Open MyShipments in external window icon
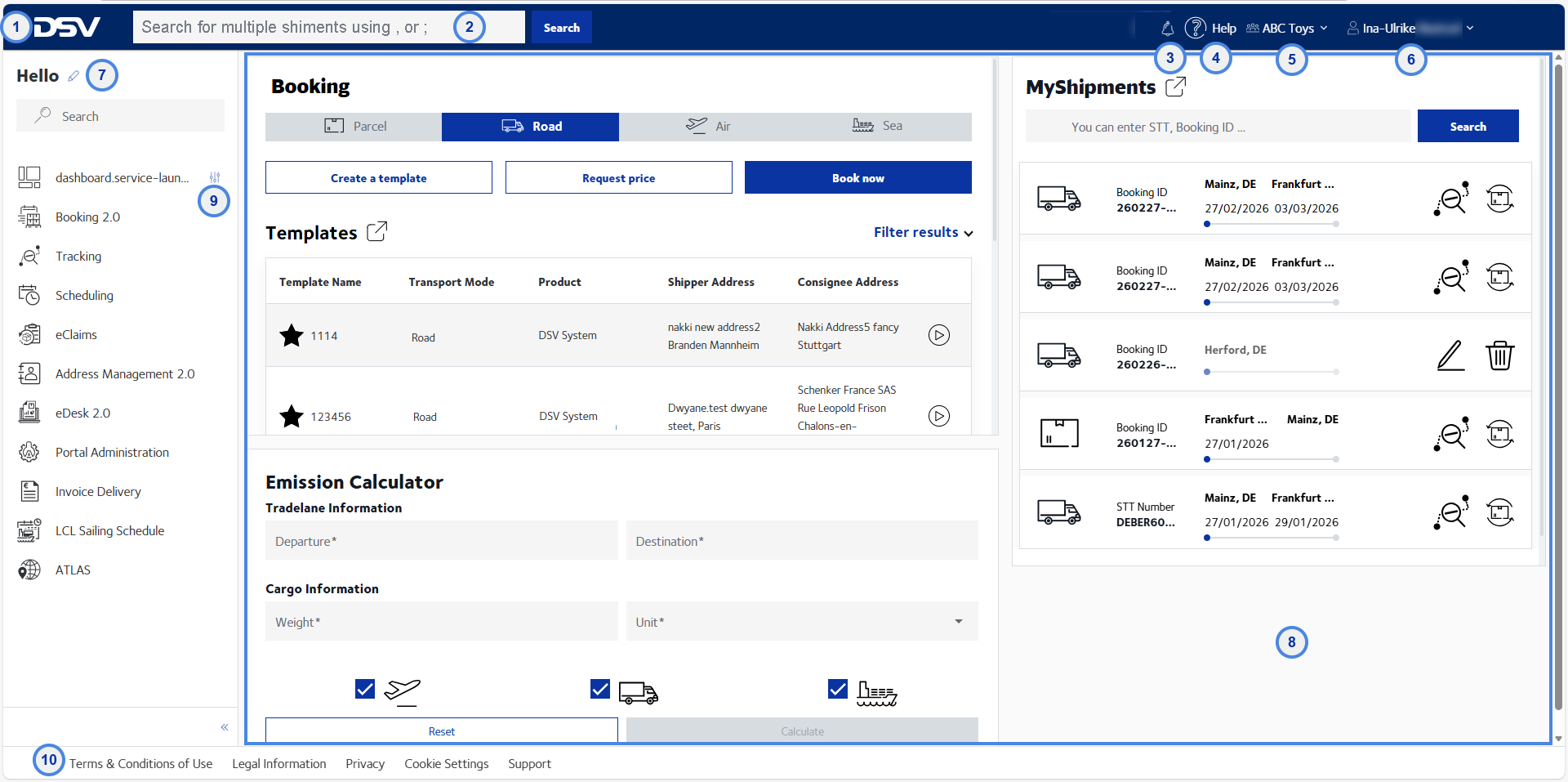 pos(1175,87)
